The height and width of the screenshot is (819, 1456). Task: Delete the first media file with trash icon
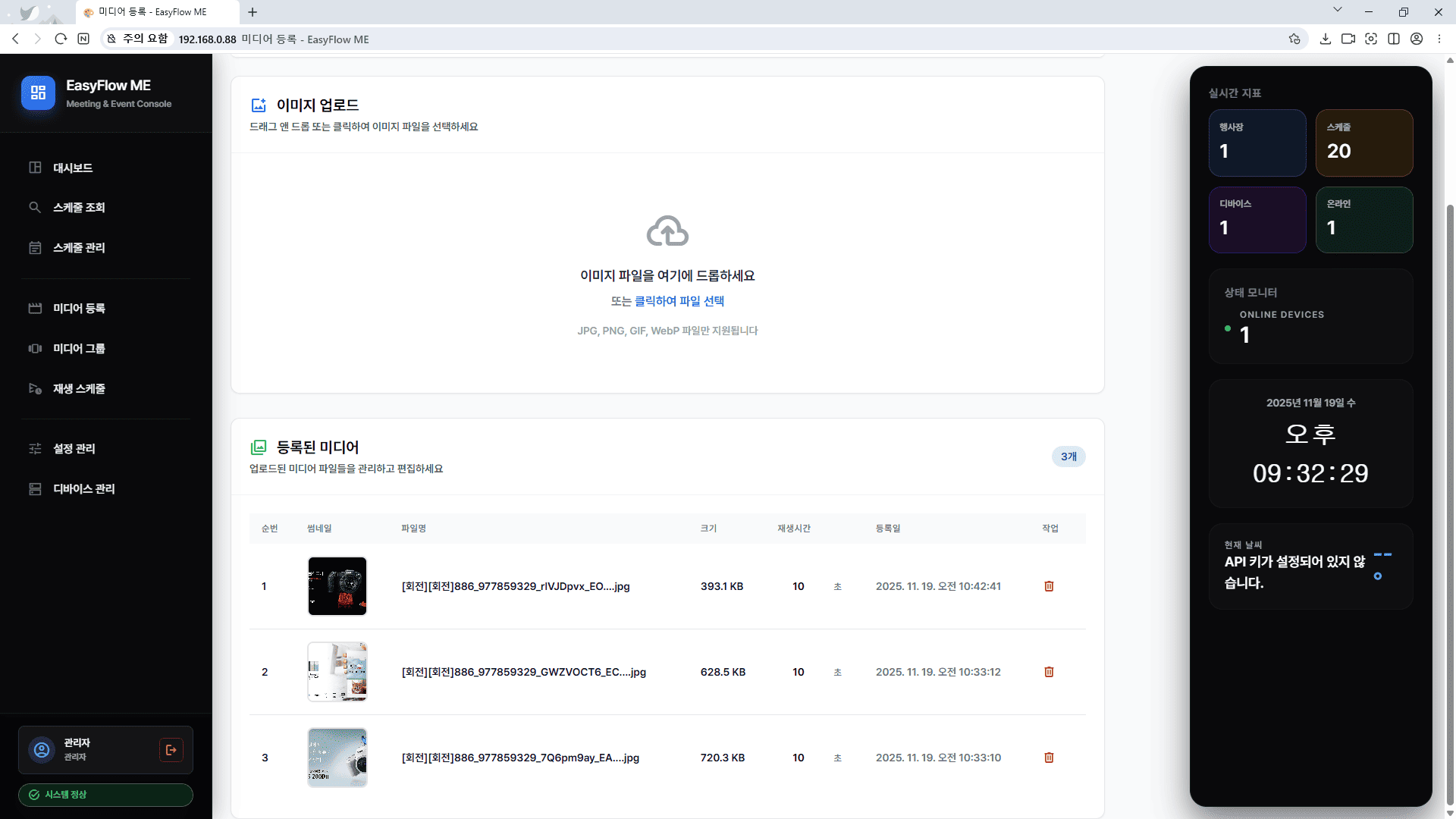[x=1049, y=586]
